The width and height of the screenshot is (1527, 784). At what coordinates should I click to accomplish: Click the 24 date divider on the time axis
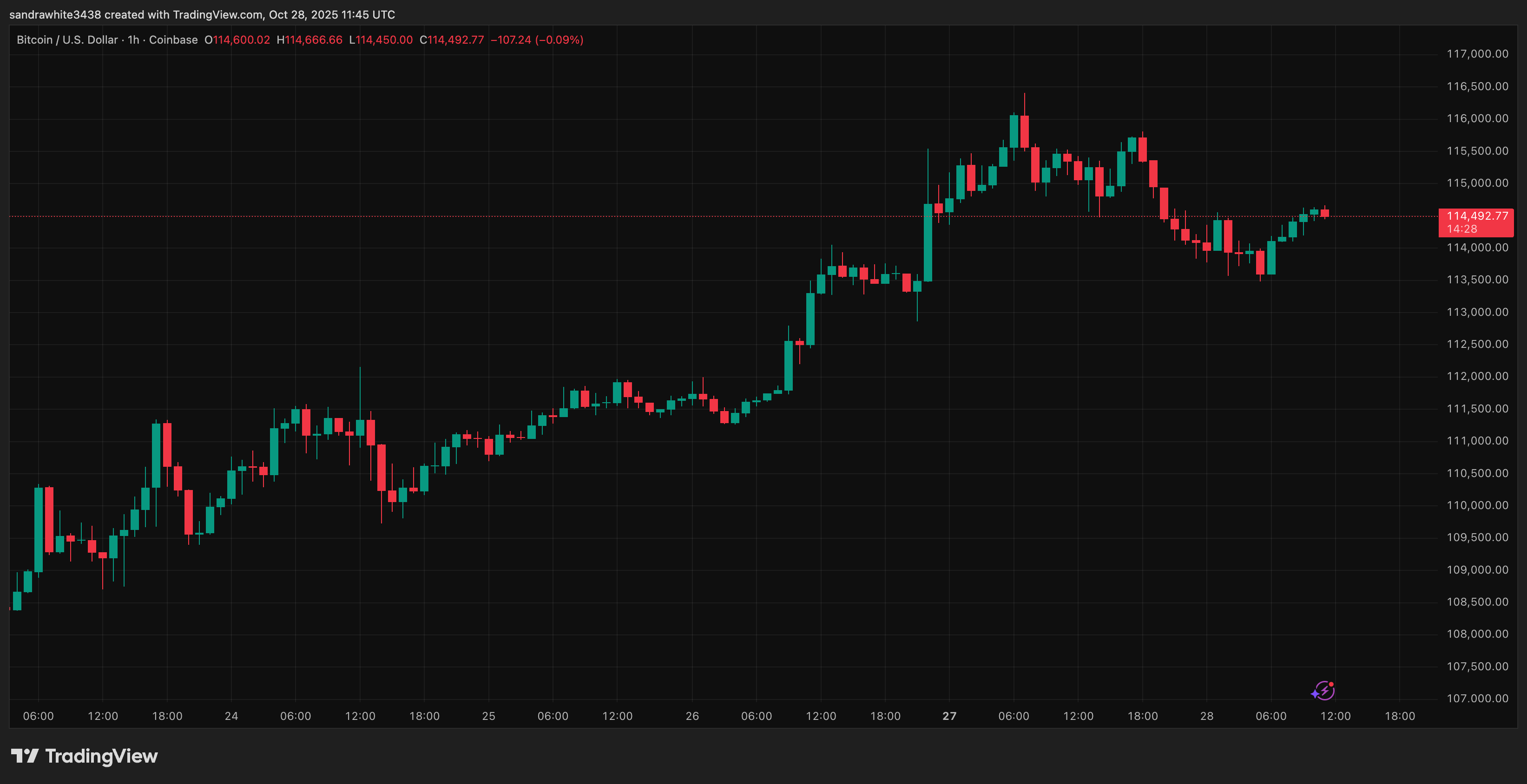(231, 715)
